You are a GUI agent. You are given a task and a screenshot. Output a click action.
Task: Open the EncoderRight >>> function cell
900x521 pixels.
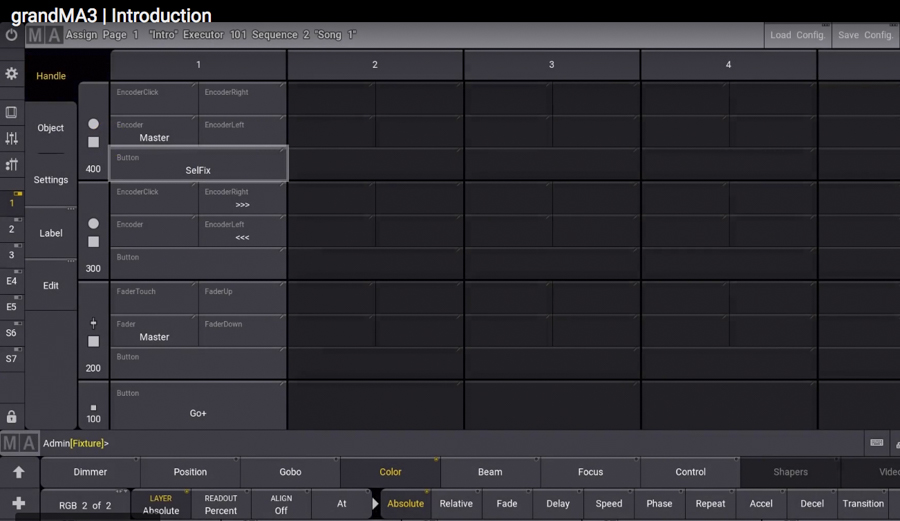(242, 198)
